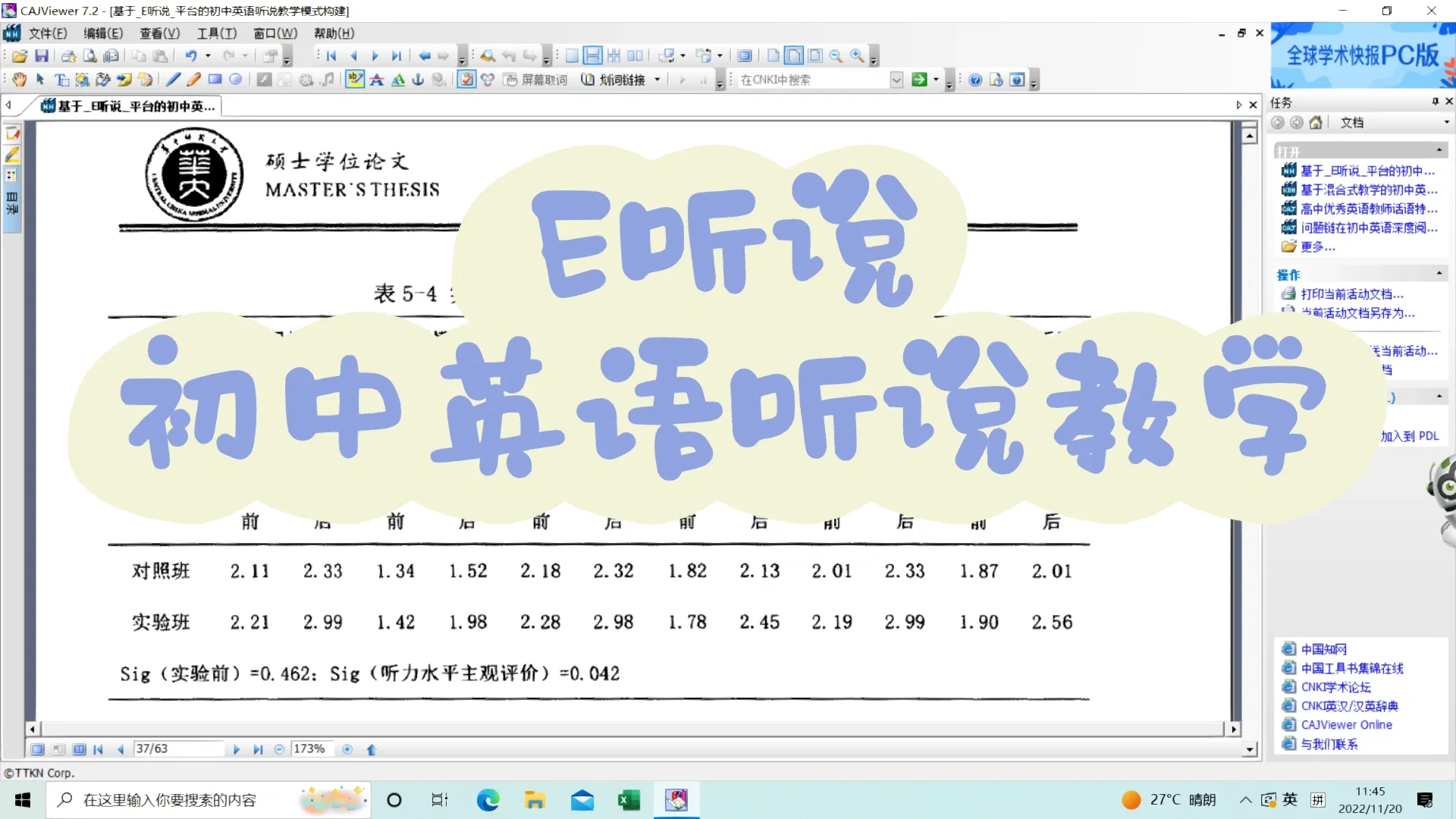The image size is (1456, 819).
Task: Toggle the 屏幕取词 screen word capture
Action: [535, 80]
